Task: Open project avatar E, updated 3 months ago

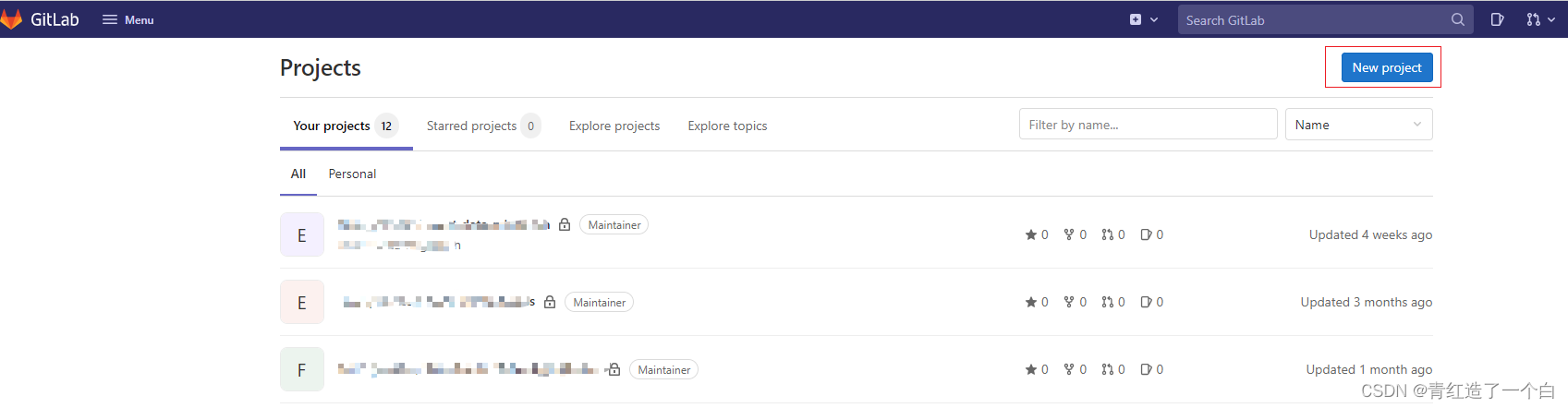Action: (302, 302)
